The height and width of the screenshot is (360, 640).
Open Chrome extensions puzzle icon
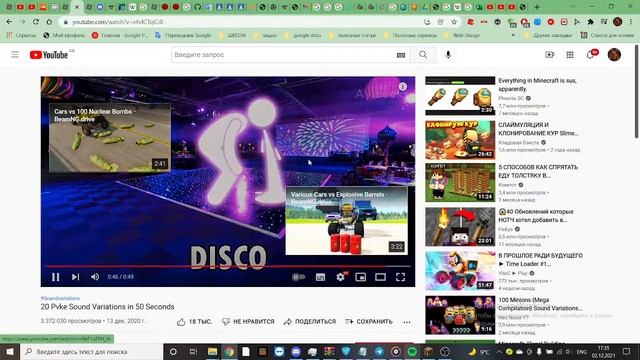(590, 22)
